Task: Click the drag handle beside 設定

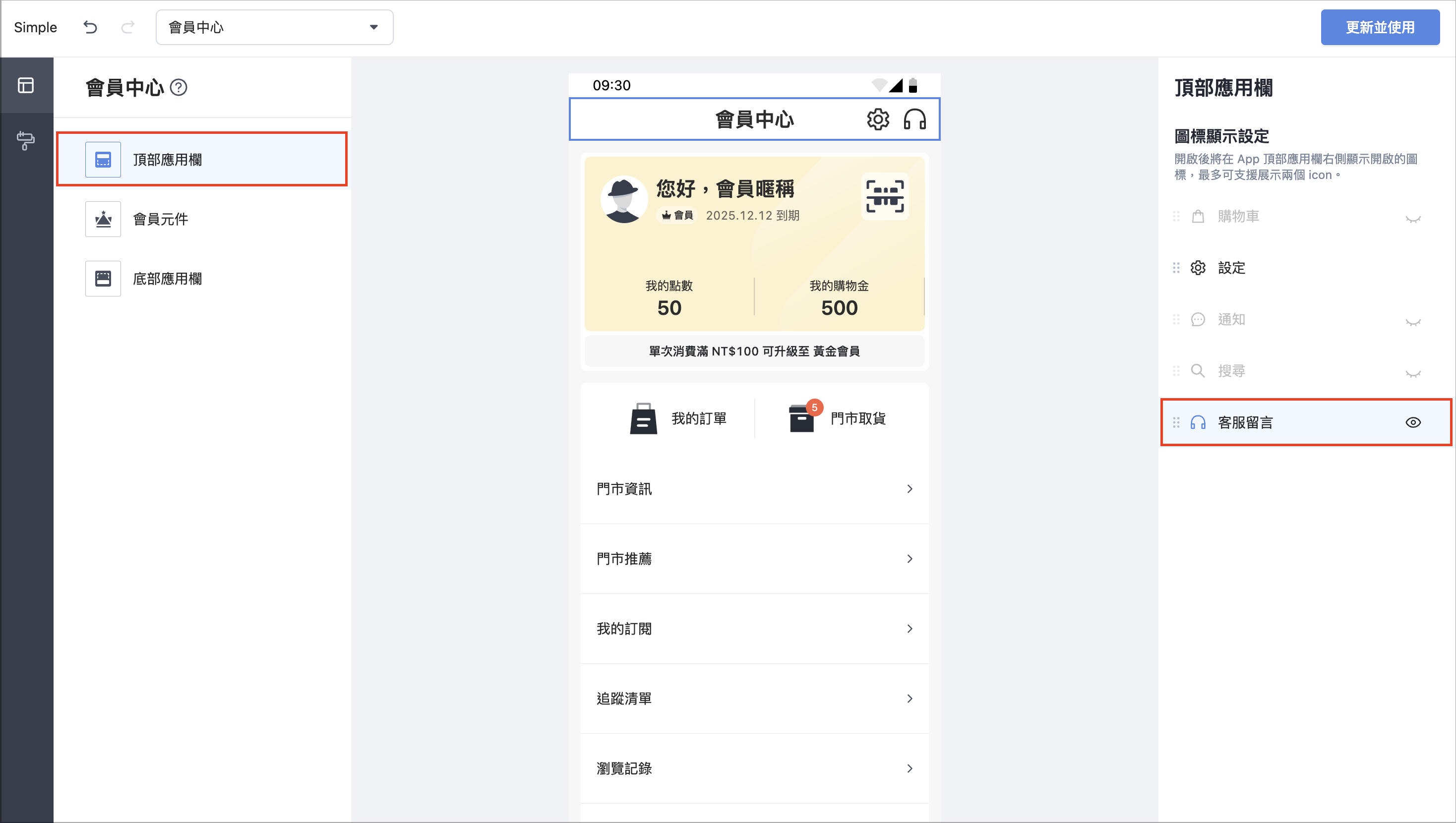Action: (x=1176, y=267)
